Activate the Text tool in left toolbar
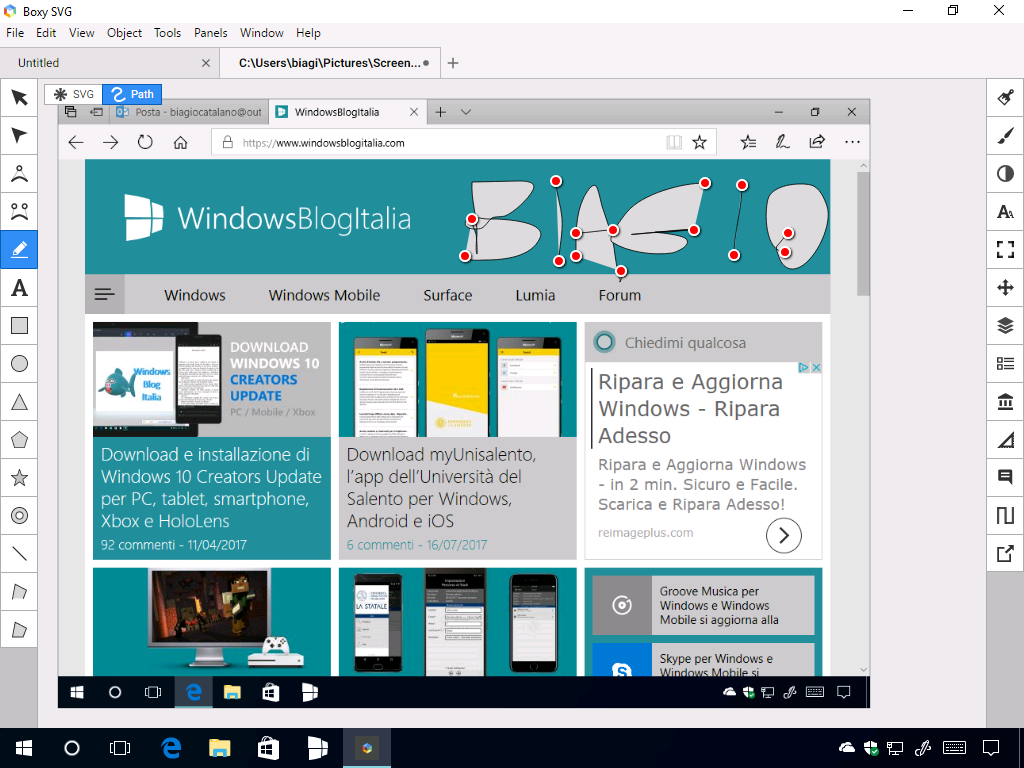This screenshot has height=768, width=1024. (20, 287)
